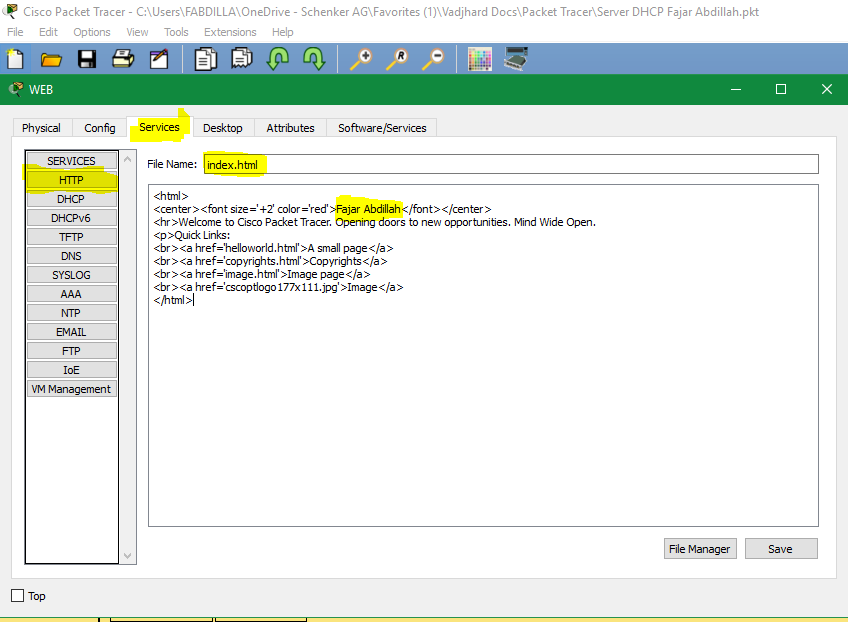Switch to the Software/Services tab

tap(382, 128)
